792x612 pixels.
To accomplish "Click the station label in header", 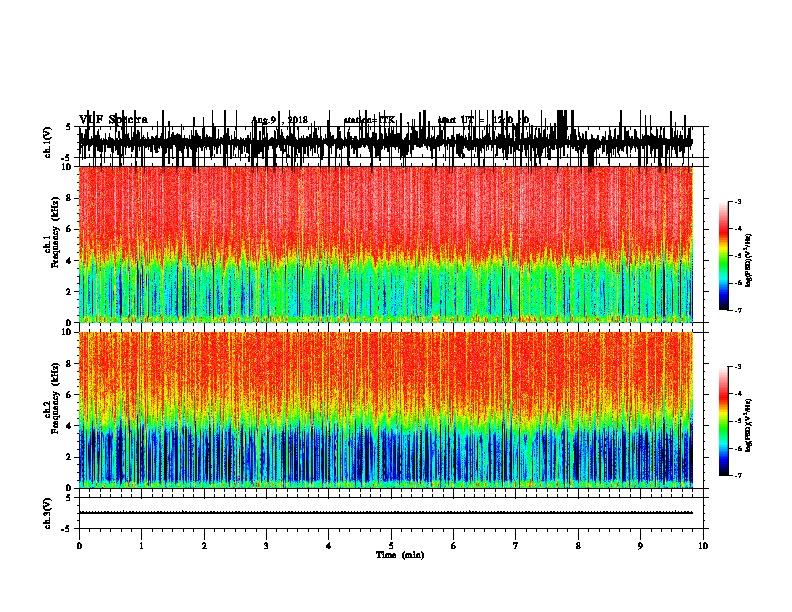I will [369, 120].
